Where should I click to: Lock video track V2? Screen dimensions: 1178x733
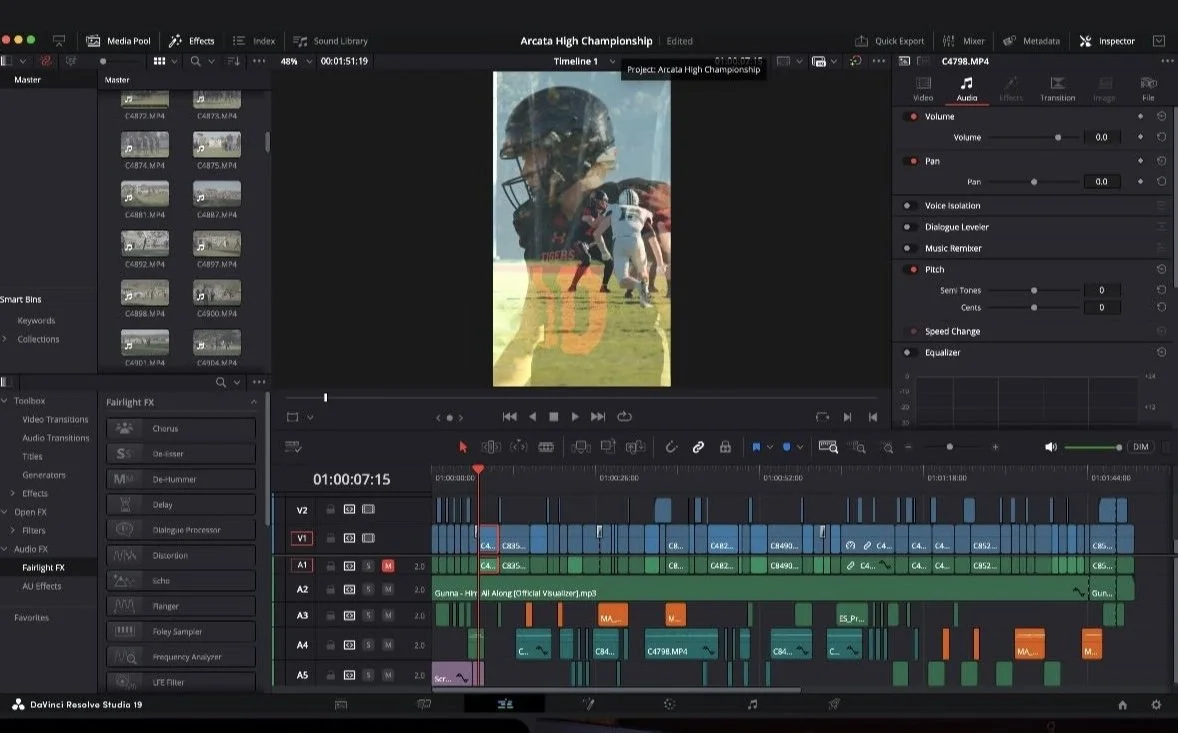click(330, 509)
